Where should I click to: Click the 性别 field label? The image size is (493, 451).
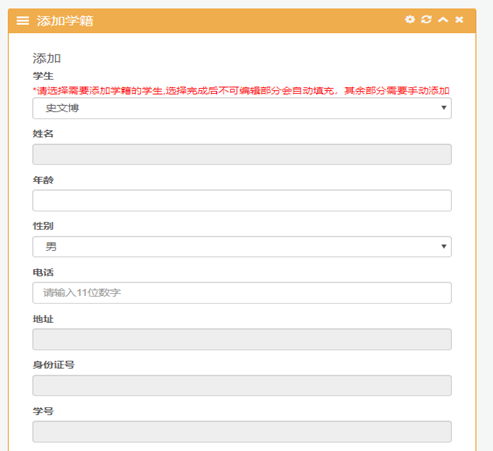click(43, 226)
